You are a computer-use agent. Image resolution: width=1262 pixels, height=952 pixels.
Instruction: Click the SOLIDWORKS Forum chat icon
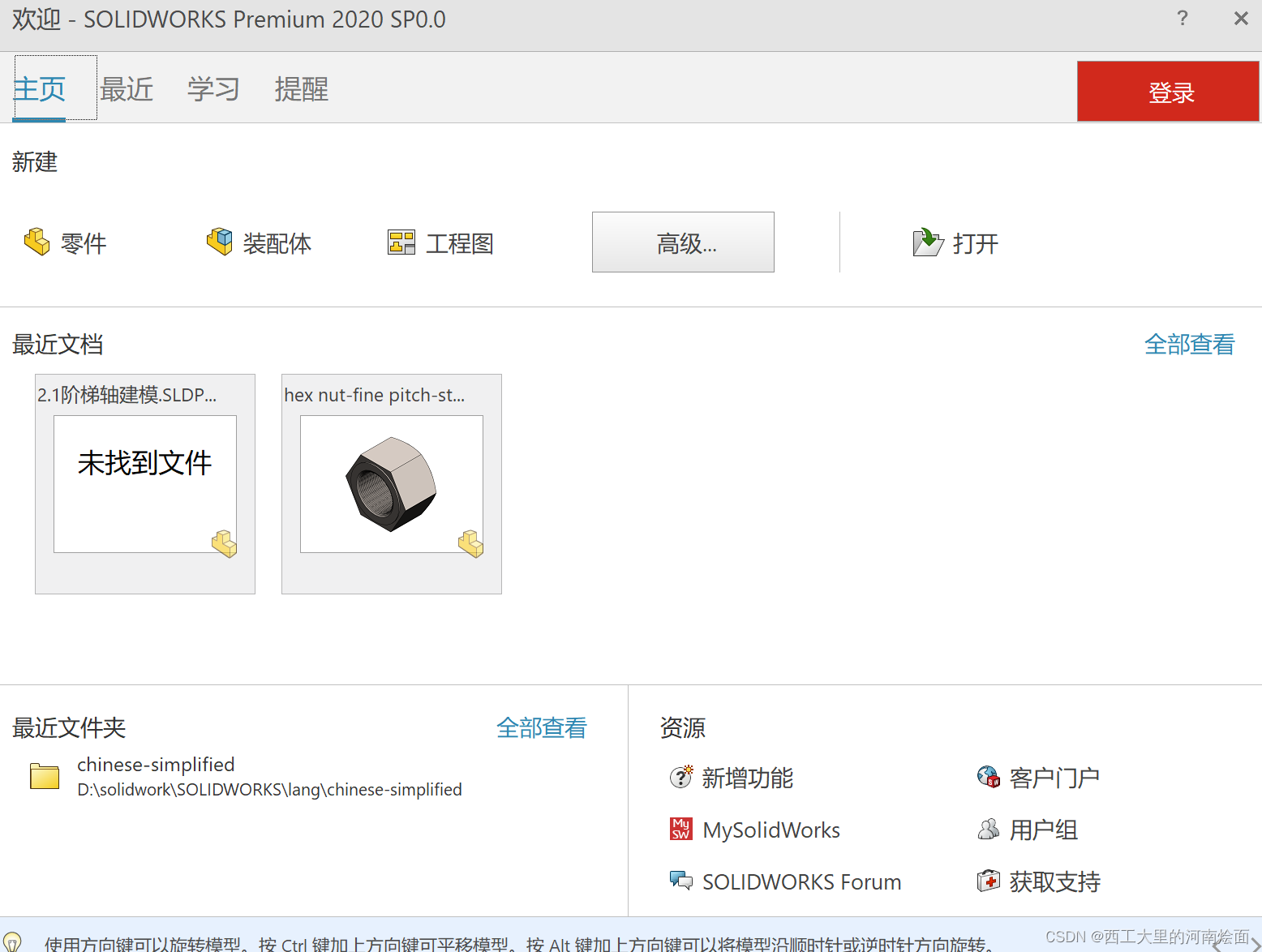click(x=681, y=881)
